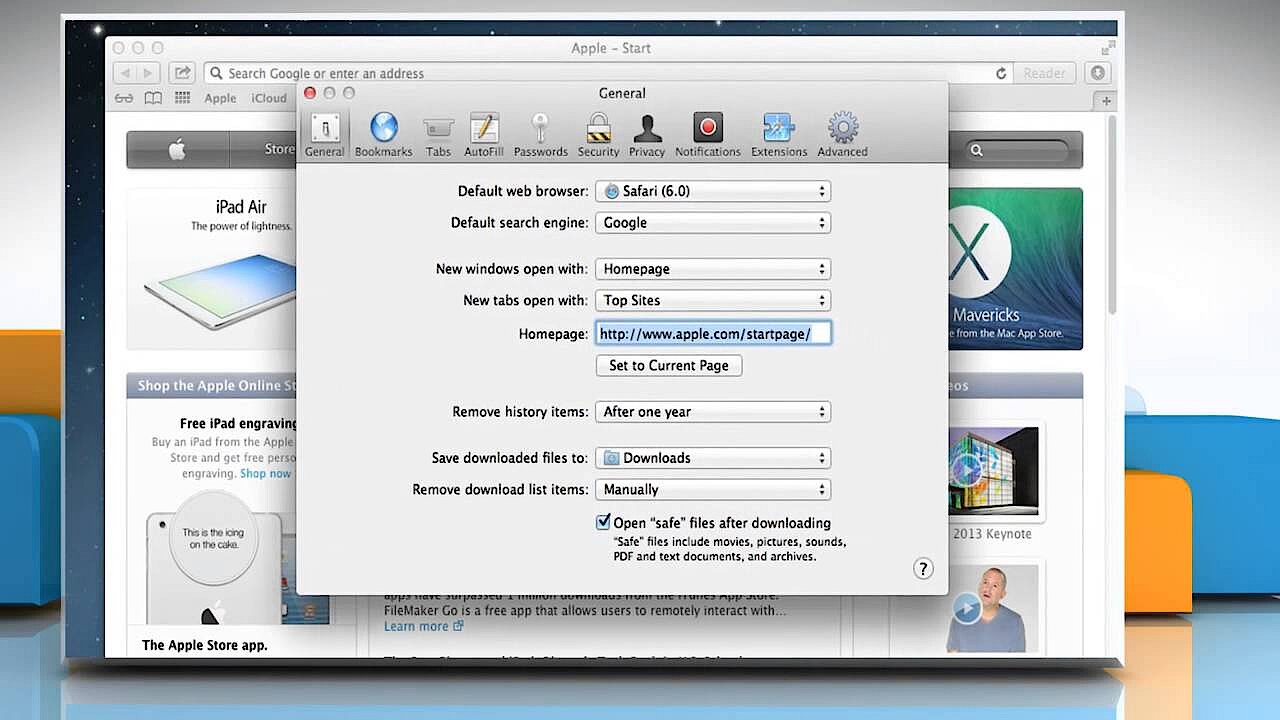Click the Reader button in address bar
Image resolution: width=1280 pixels, height=720 pixels.
[1044, 73]
